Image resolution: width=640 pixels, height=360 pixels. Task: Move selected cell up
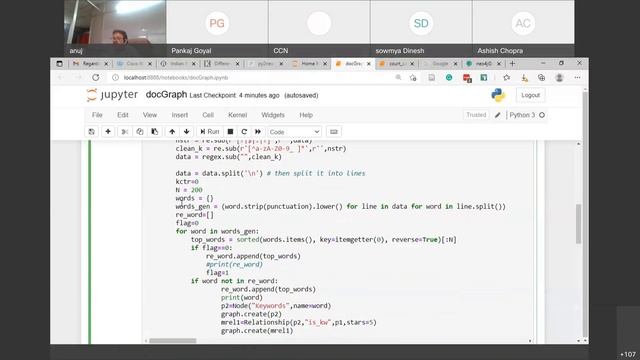[x=172, y=131]
